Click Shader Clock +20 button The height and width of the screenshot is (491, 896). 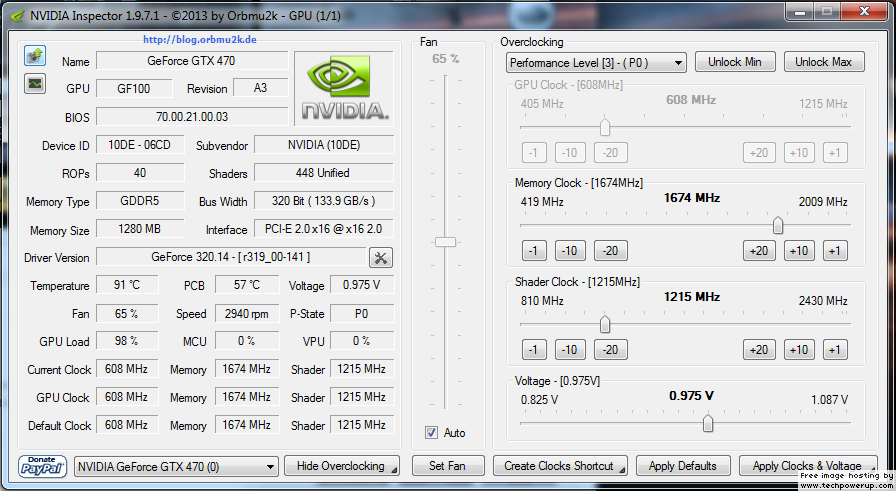759,350
